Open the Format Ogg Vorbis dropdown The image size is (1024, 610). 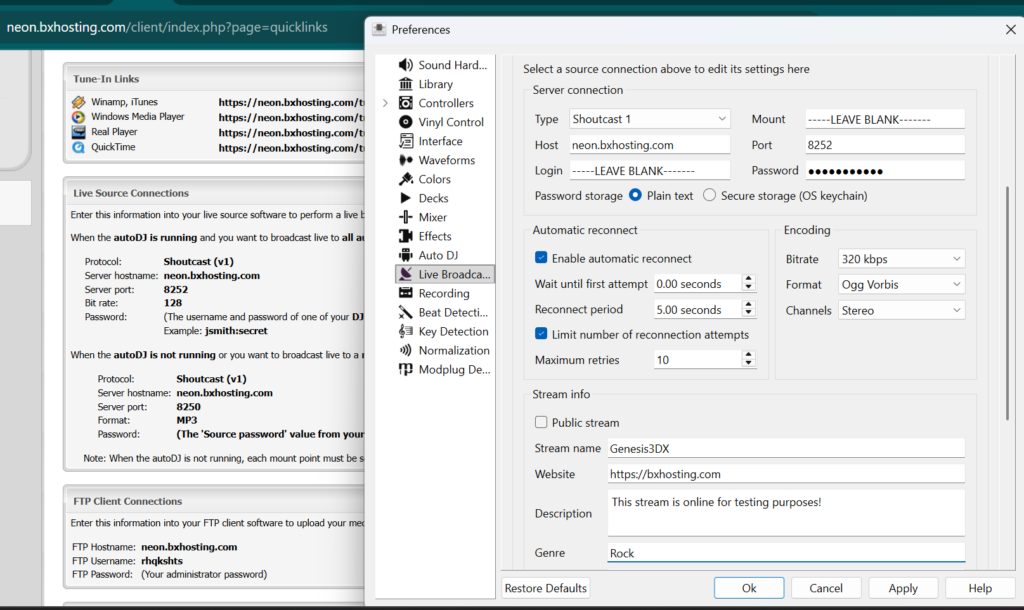(901, 285)
